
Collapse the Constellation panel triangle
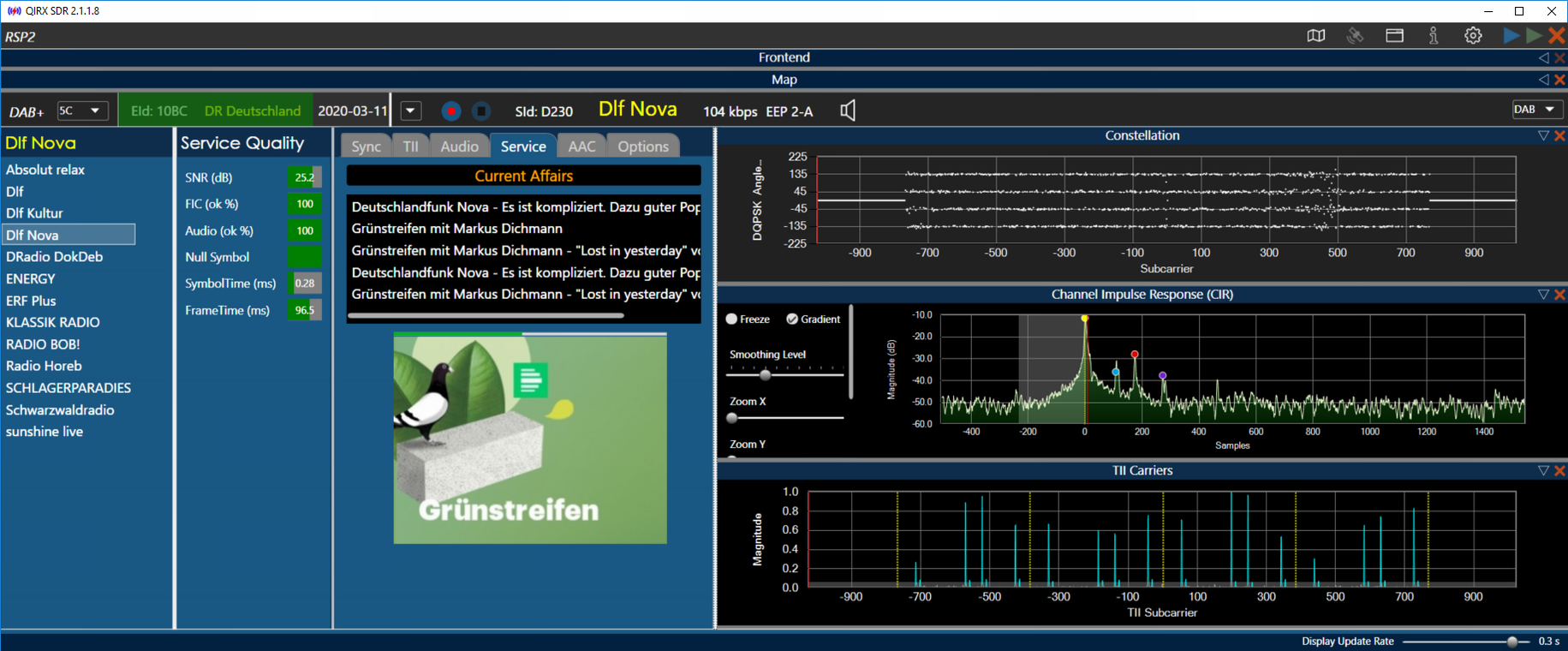click(x=1543, y=136)
